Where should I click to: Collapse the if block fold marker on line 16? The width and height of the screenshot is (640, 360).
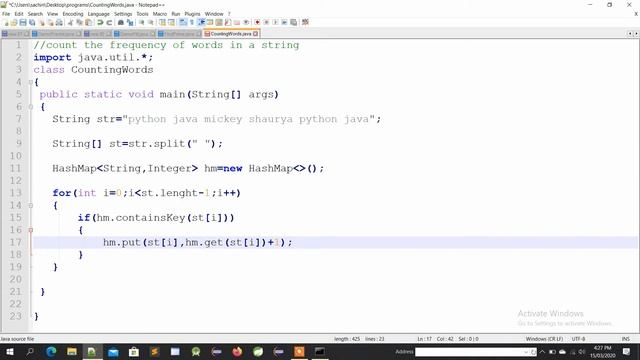click(31, 230)
